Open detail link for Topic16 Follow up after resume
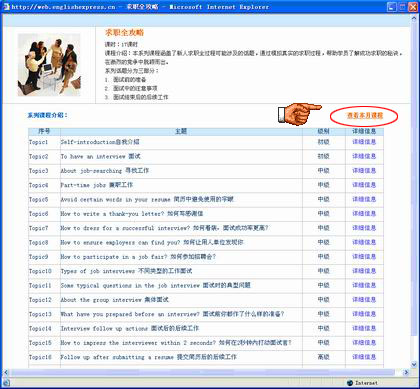Image resolution: width=420 pixels, height=389 pixels. click(364, 357)
